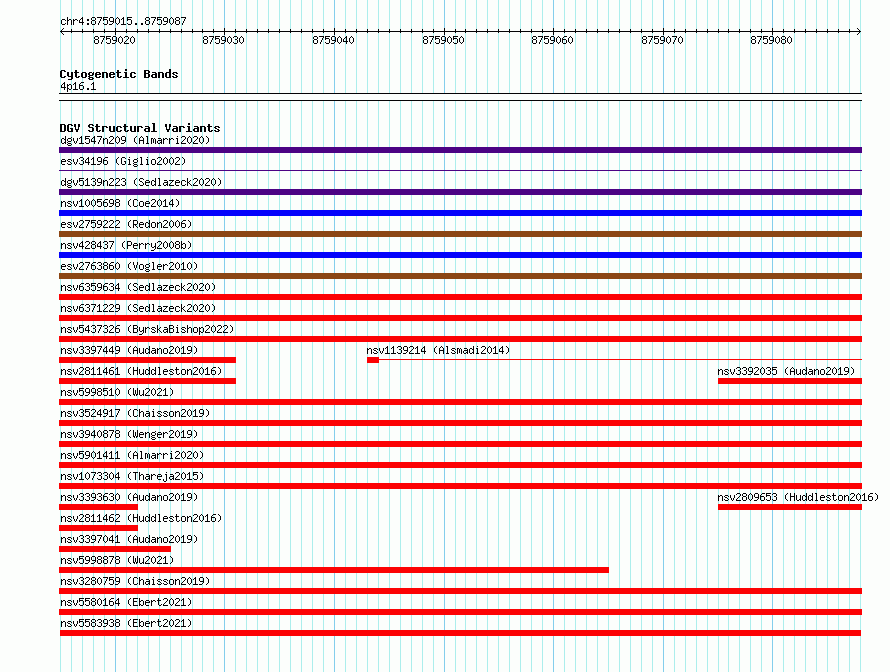Screen dimensions: 890x672
Task: Open the esv34196 (Giglio2002) variant label
Action: (123, 161)
